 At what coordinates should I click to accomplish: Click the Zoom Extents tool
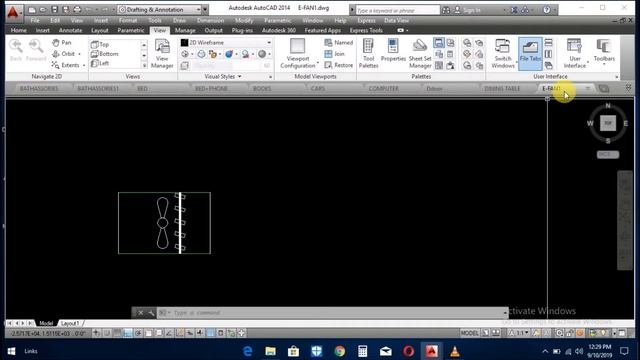[x=65, y=65]
